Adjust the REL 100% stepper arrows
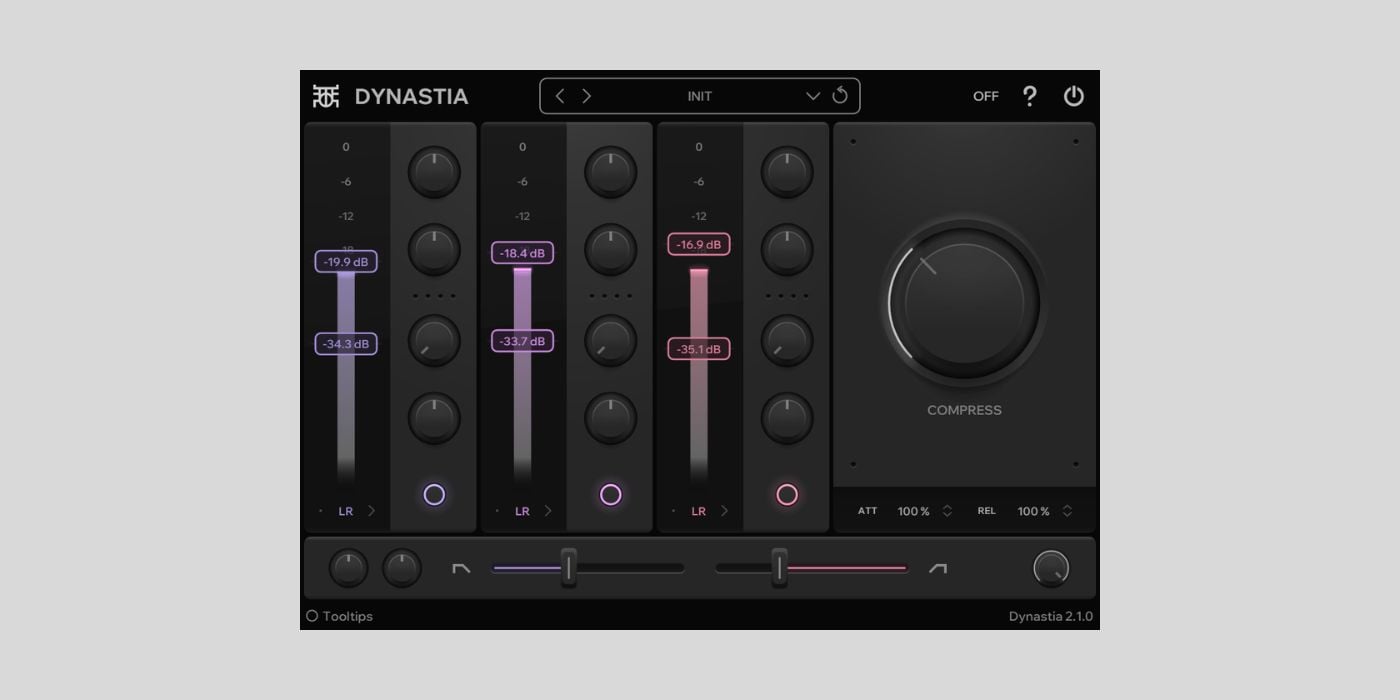The width and height of the screenshot is (1400, 700). pos(1067,511)
